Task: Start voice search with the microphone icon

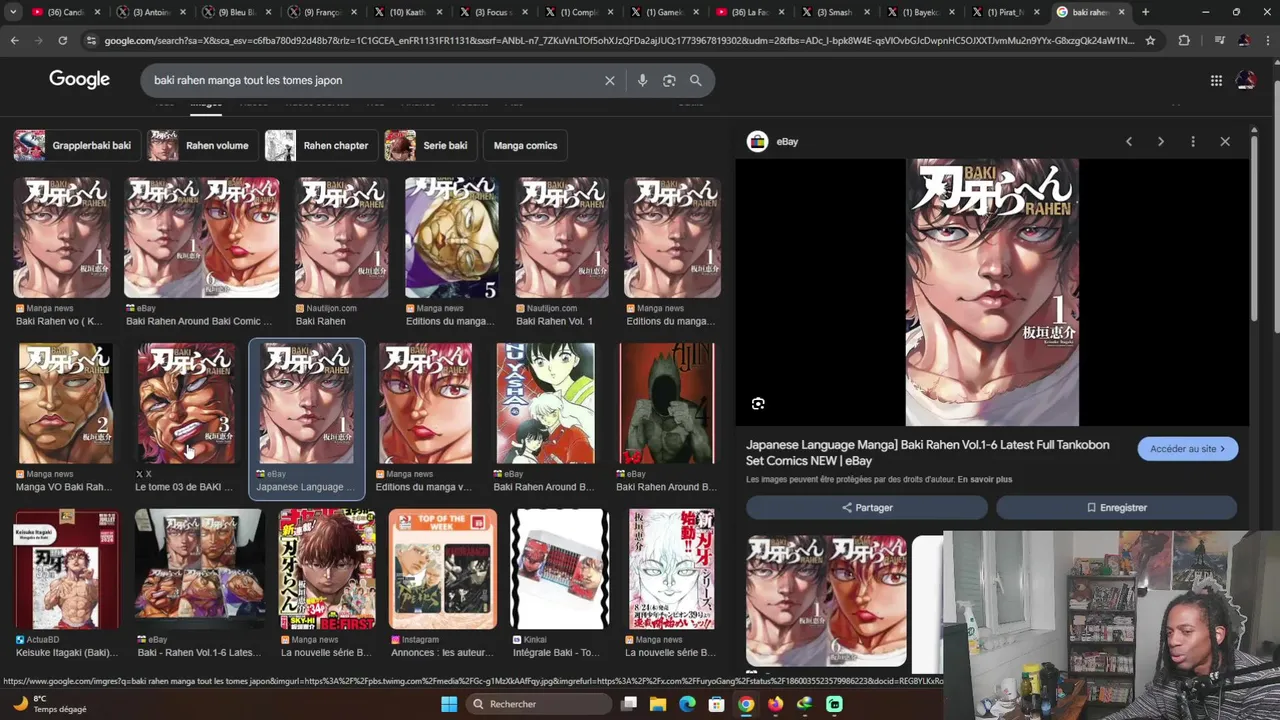Action: pos(642,80)
